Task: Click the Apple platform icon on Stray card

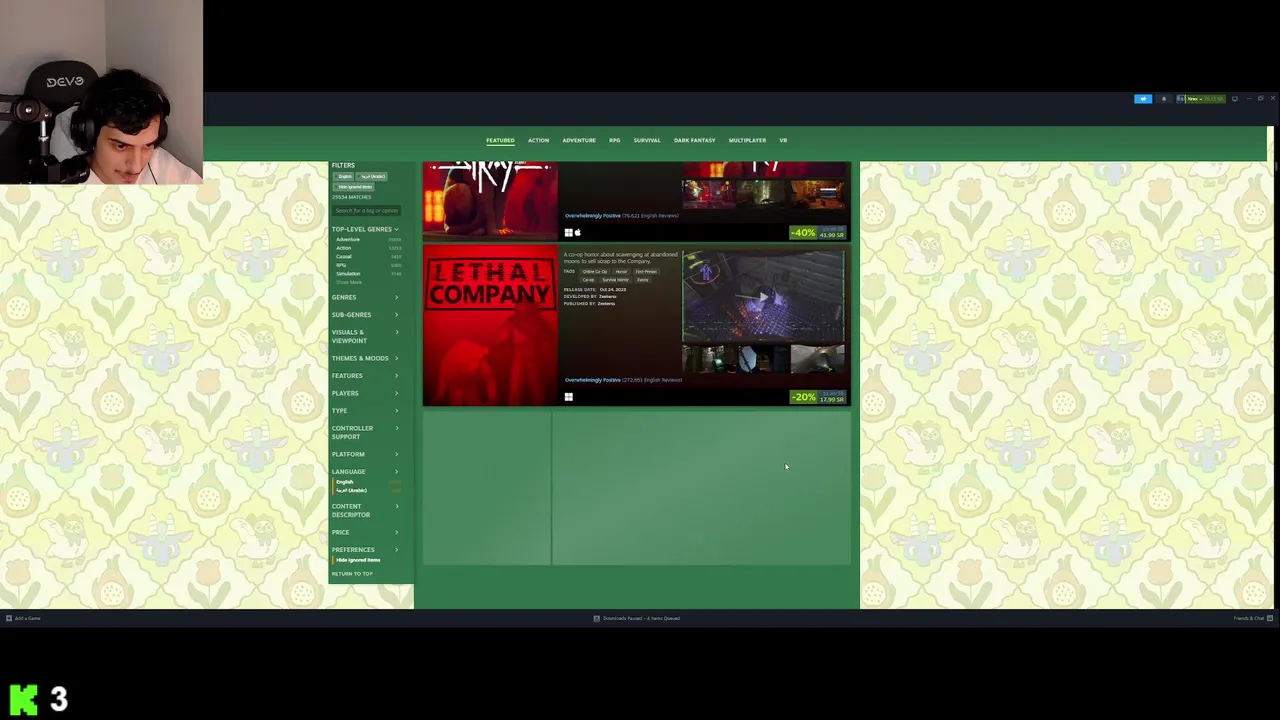Action: [578, 233]
